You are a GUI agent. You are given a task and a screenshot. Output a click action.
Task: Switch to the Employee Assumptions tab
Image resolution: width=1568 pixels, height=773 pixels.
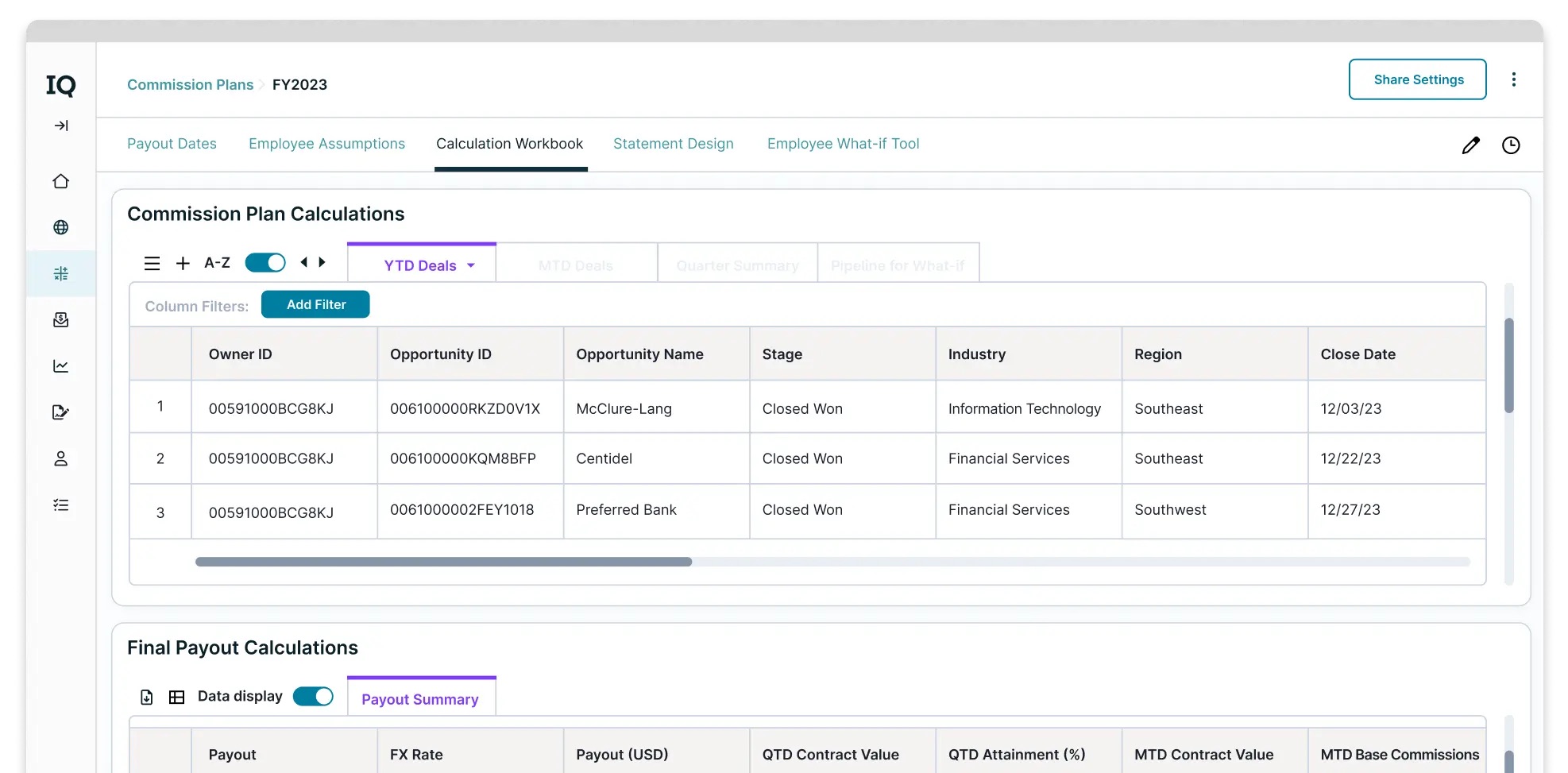[326, 144]
